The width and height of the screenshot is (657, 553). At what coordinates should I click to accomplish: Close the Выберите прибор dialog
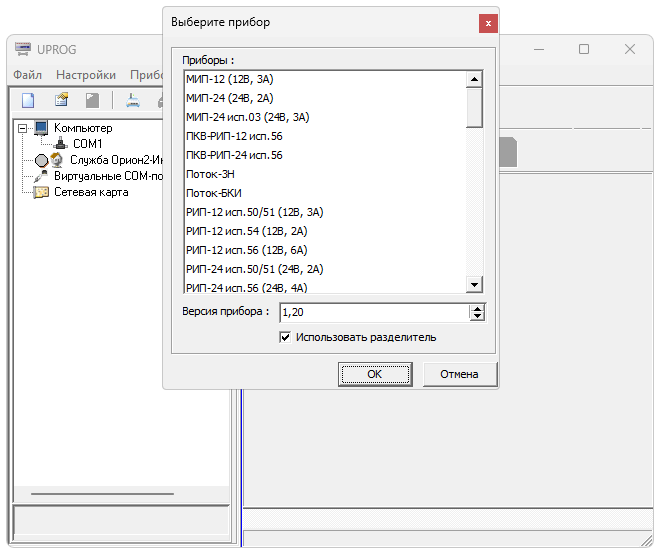point(488,23)
